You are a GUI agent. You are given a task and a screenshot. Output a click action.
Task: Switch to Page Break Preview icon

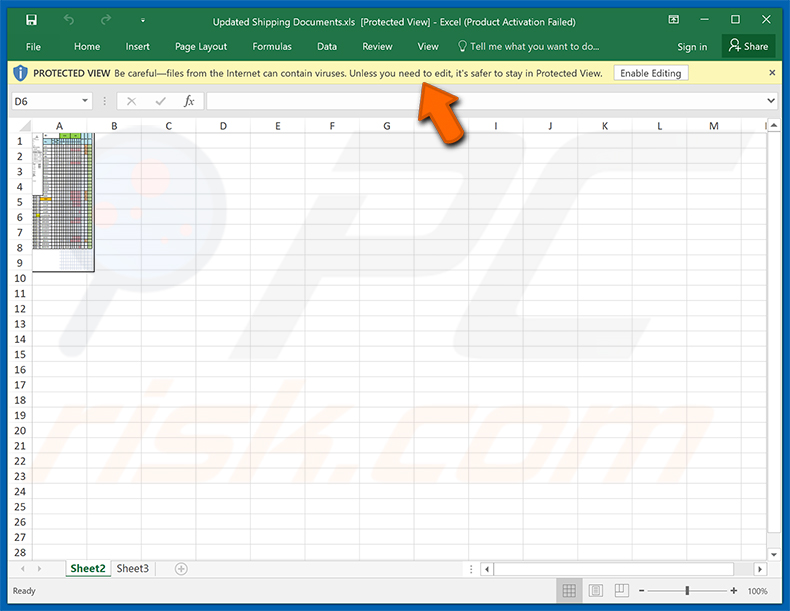[x=622, y=590]
